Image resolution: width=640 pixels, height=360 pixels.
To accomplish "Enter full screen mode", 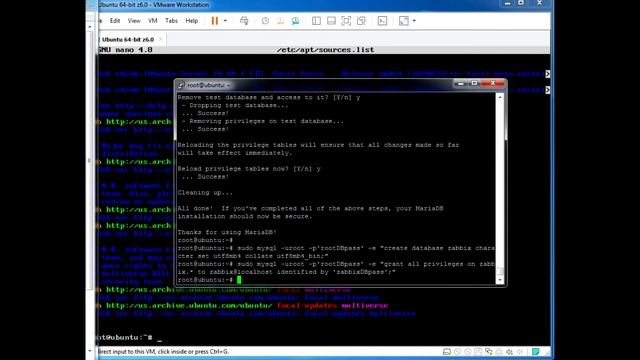I will [x=346, y=21].
